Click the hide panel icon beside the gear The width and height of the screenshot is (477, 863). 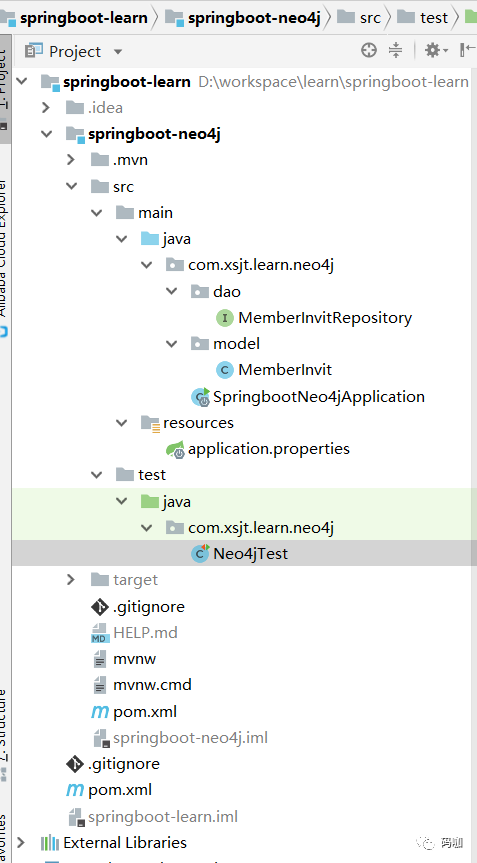pos(468,51)
